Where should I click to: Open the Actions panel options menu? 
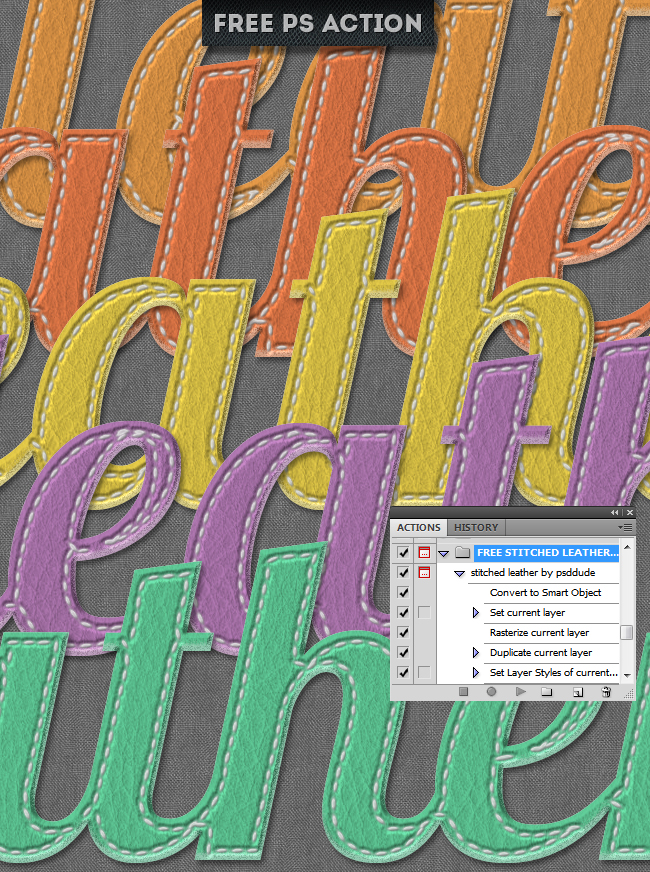(x=626, y=526)
